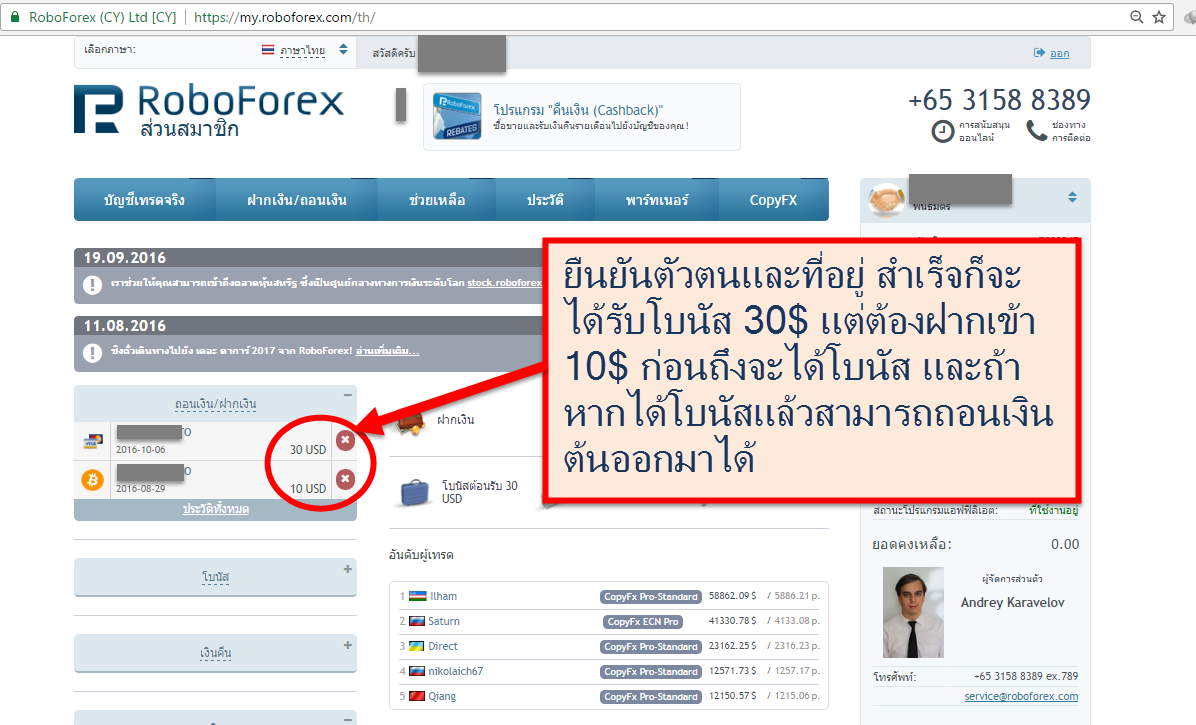Open the Rebates cashback banner image
This screenshot has width=1196, height=725.
click(x=457, y=116)
